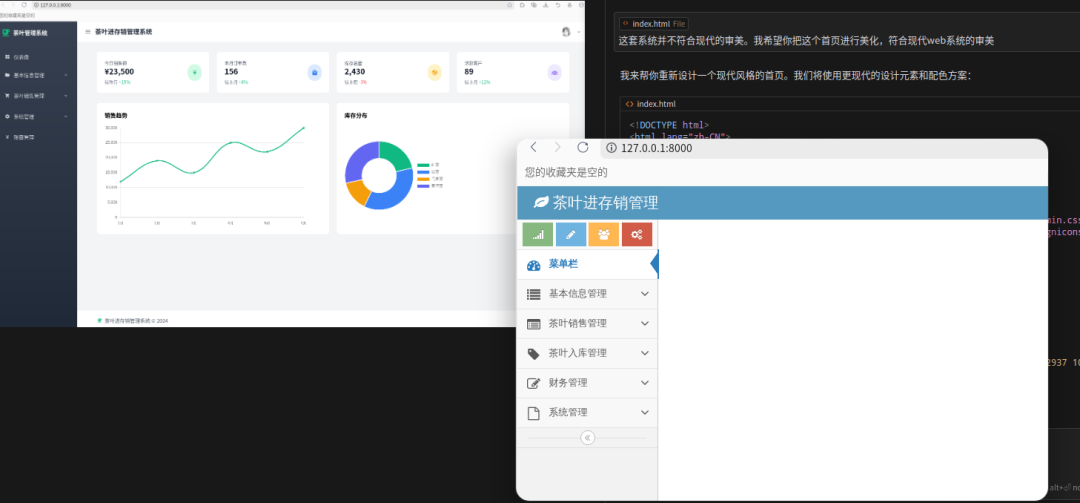Click the file icon of 系统管理

(x=533, y=413)
